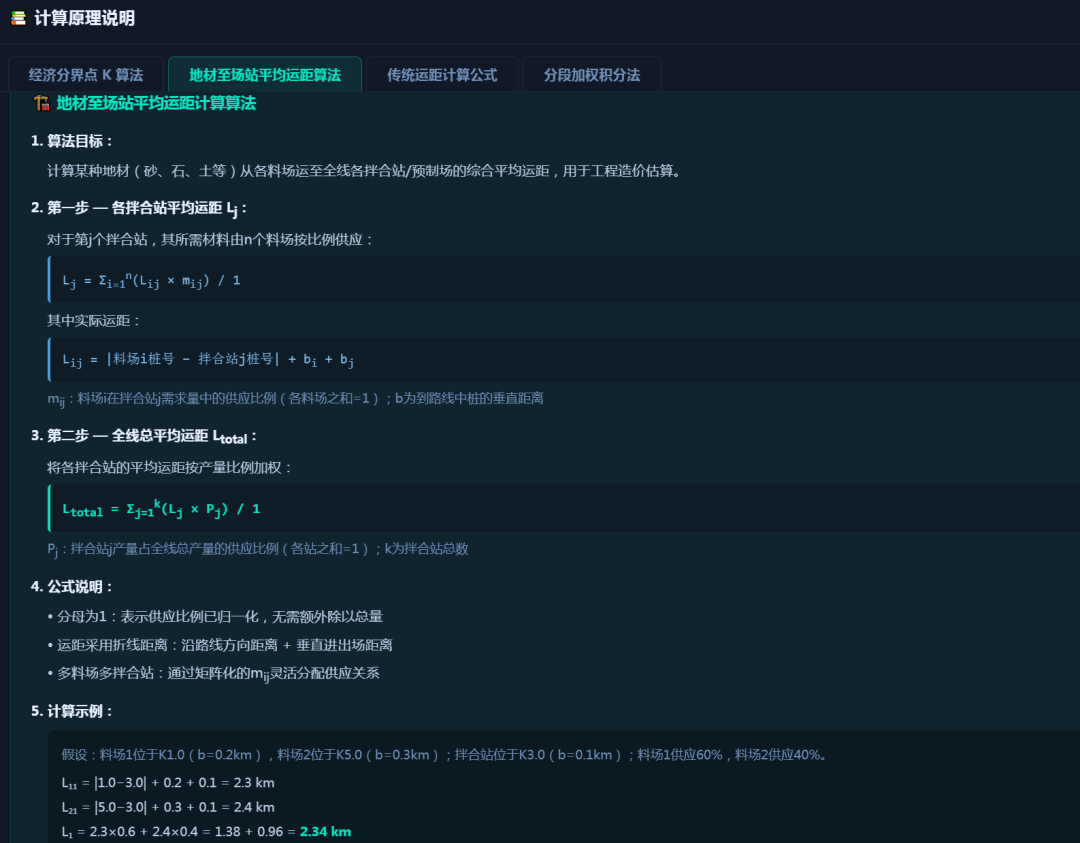Click the note explaining Pj 产量比例
Image resolution: width=1080 pixels, height=843 pixels.
[258, 549]
